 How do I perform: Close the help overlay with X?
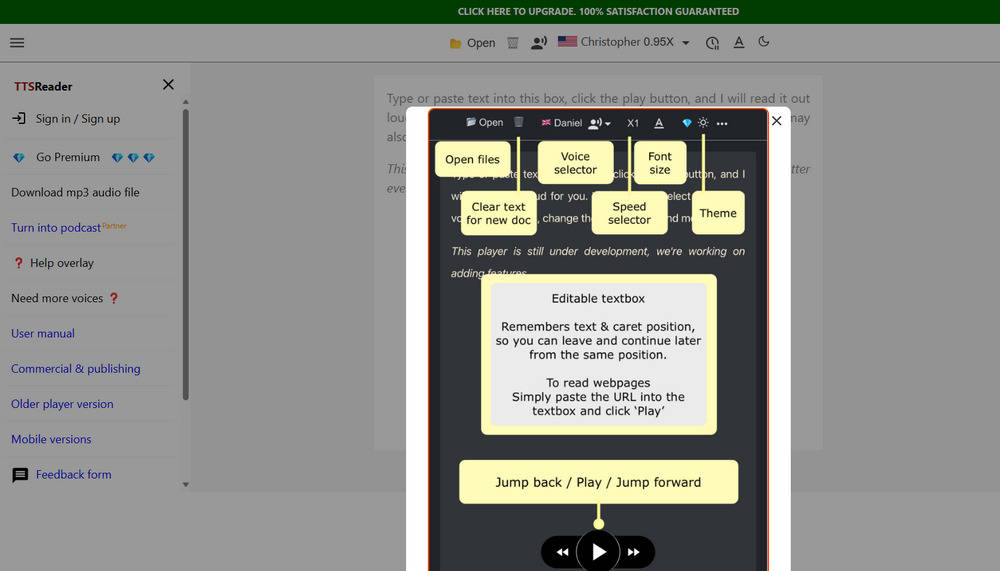point(776,121)
